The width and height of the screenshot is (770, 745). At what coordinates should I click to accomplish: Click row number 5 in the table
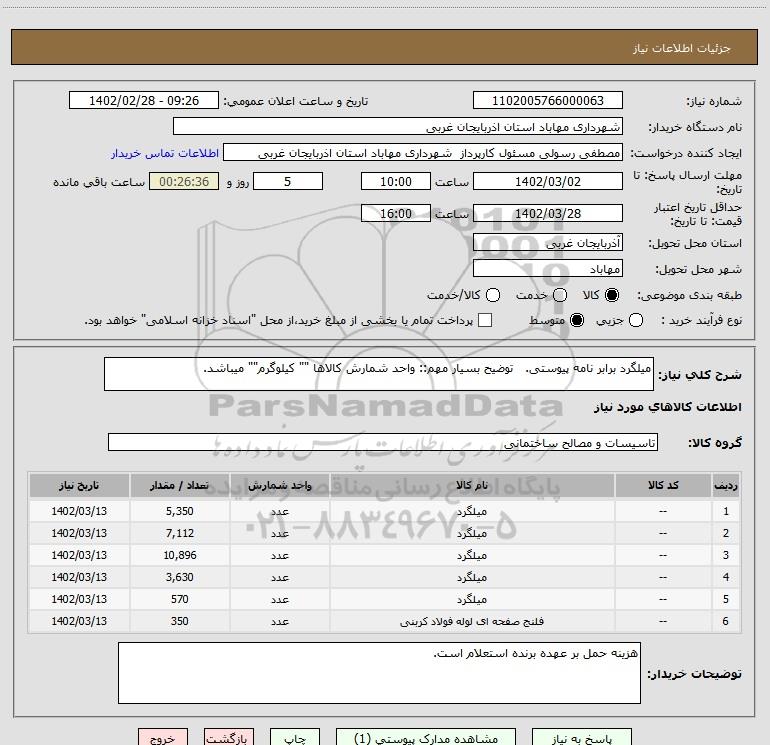(x=726, y=599)
